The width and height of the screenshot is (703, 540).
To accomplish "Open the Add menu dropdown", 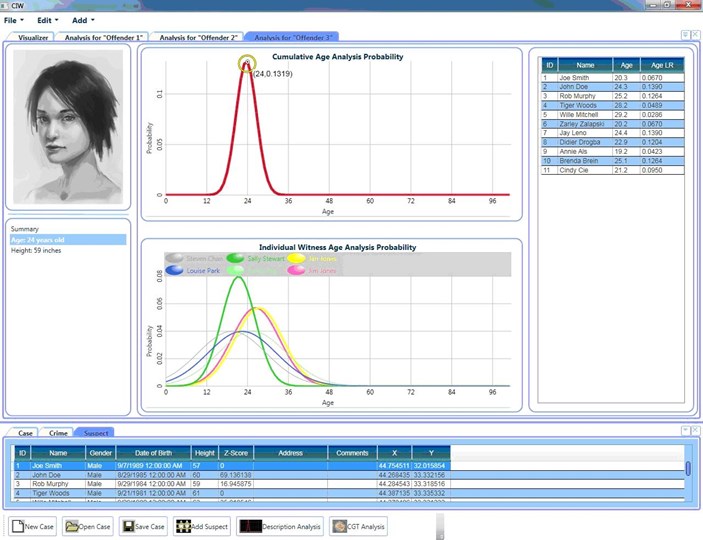I will click(x=83, y=20).
